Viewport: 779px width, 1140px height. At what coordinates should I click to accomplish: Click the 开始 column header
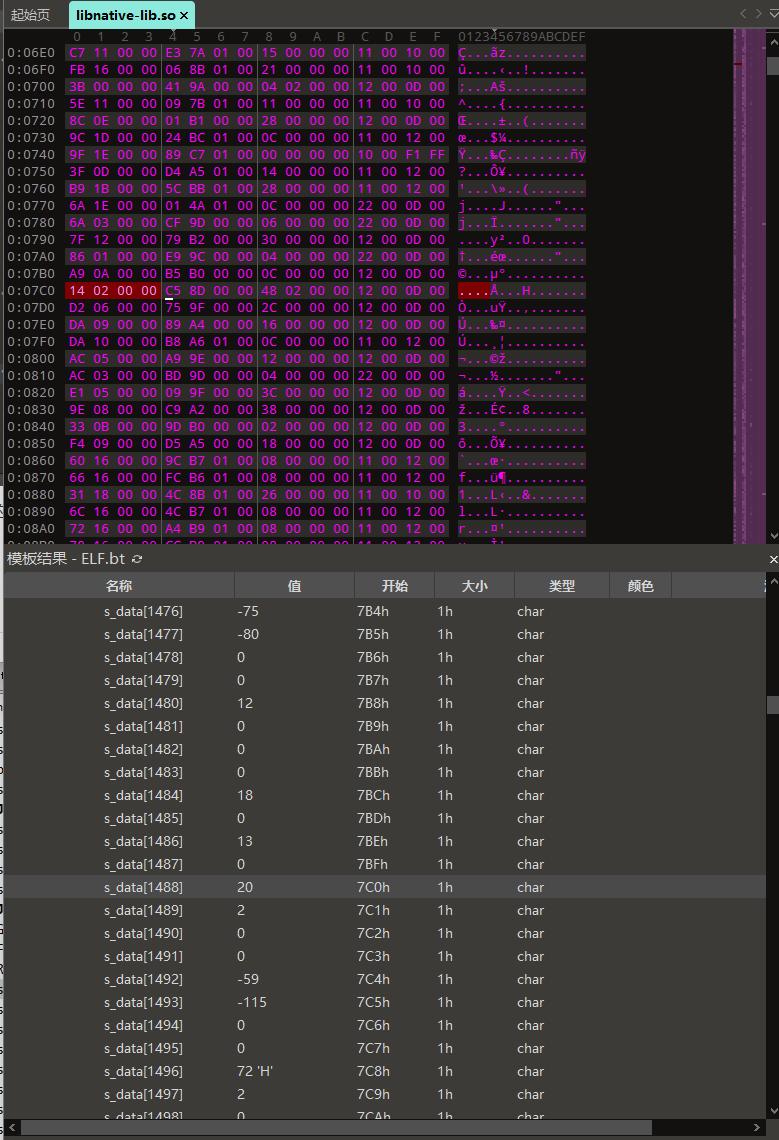tap(394, 586)
